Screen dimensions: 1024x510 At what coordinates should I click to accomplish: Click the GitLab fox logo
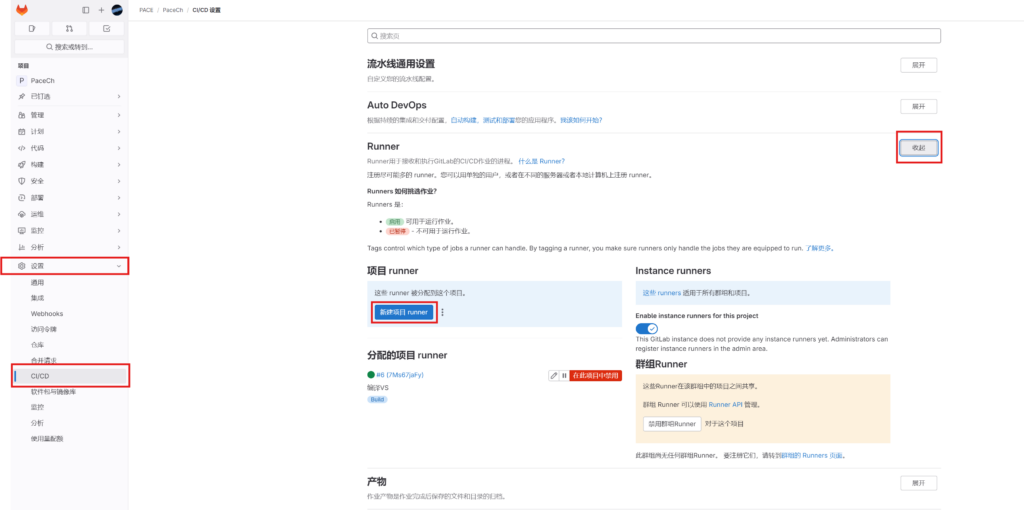click(22, 10)
